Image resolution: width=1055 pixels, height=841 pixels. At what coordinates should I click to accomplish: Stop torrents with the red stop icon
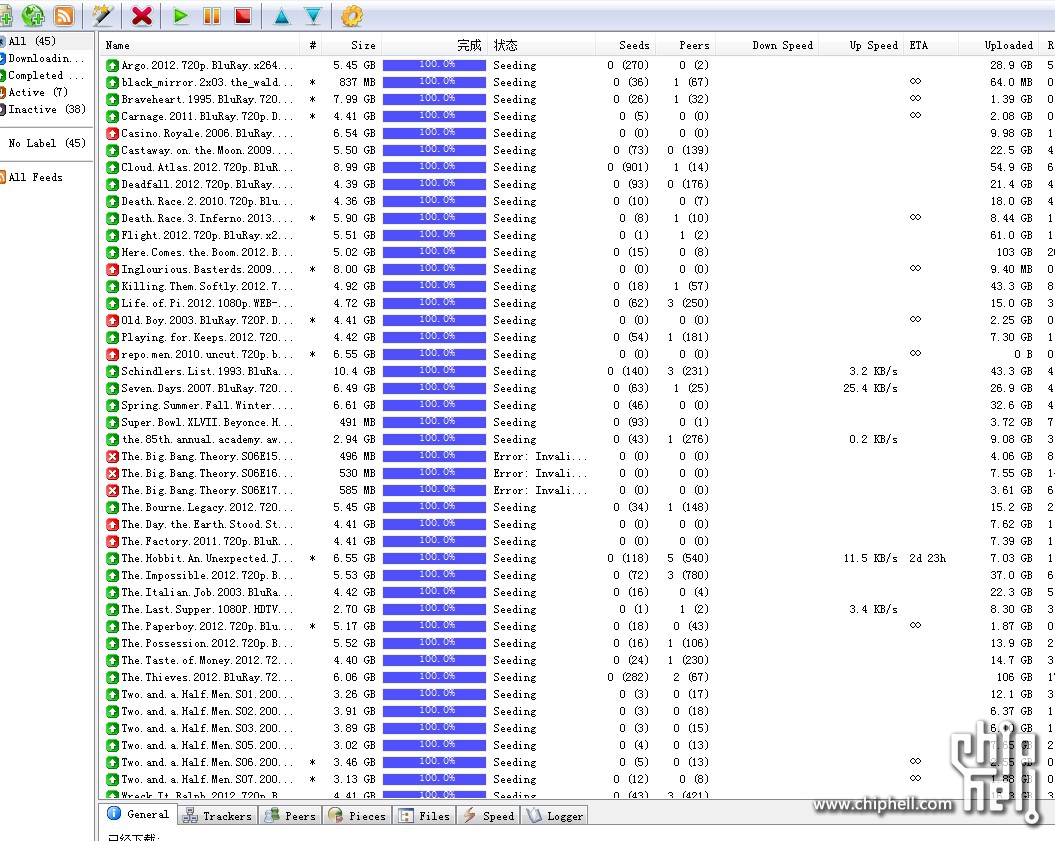coord(243,15)
